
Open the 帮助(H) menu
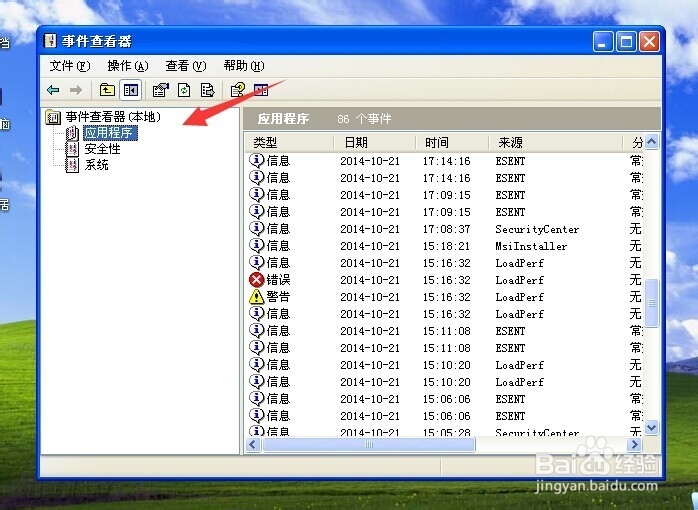(x=243, y=66)
